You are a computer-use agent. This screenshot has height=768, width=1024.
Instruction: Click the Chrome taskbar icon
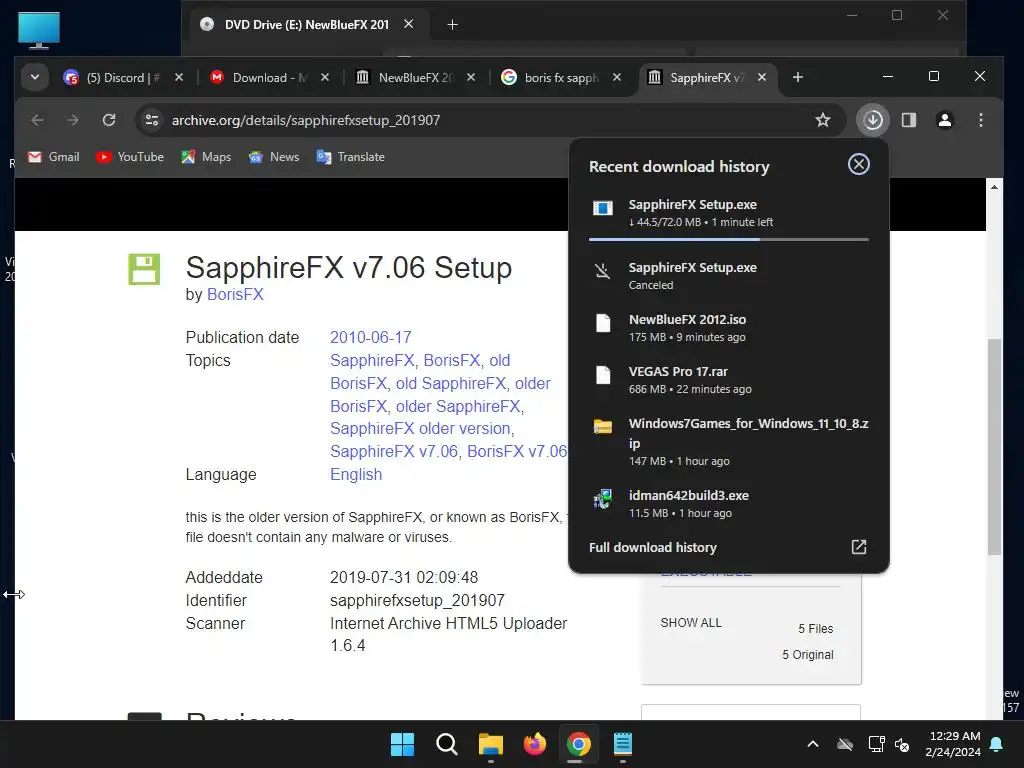579,744
